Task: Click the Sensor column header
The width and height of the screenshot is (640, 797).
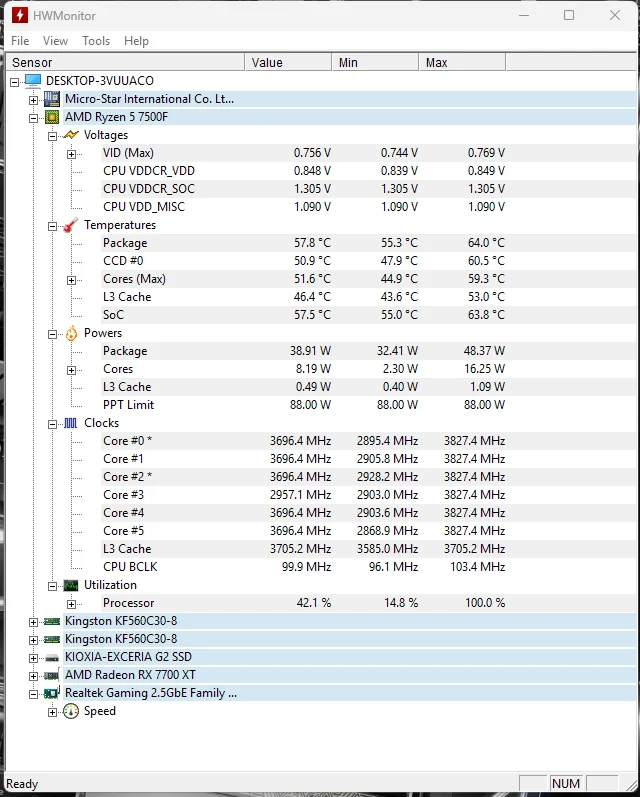Action: 125,63
